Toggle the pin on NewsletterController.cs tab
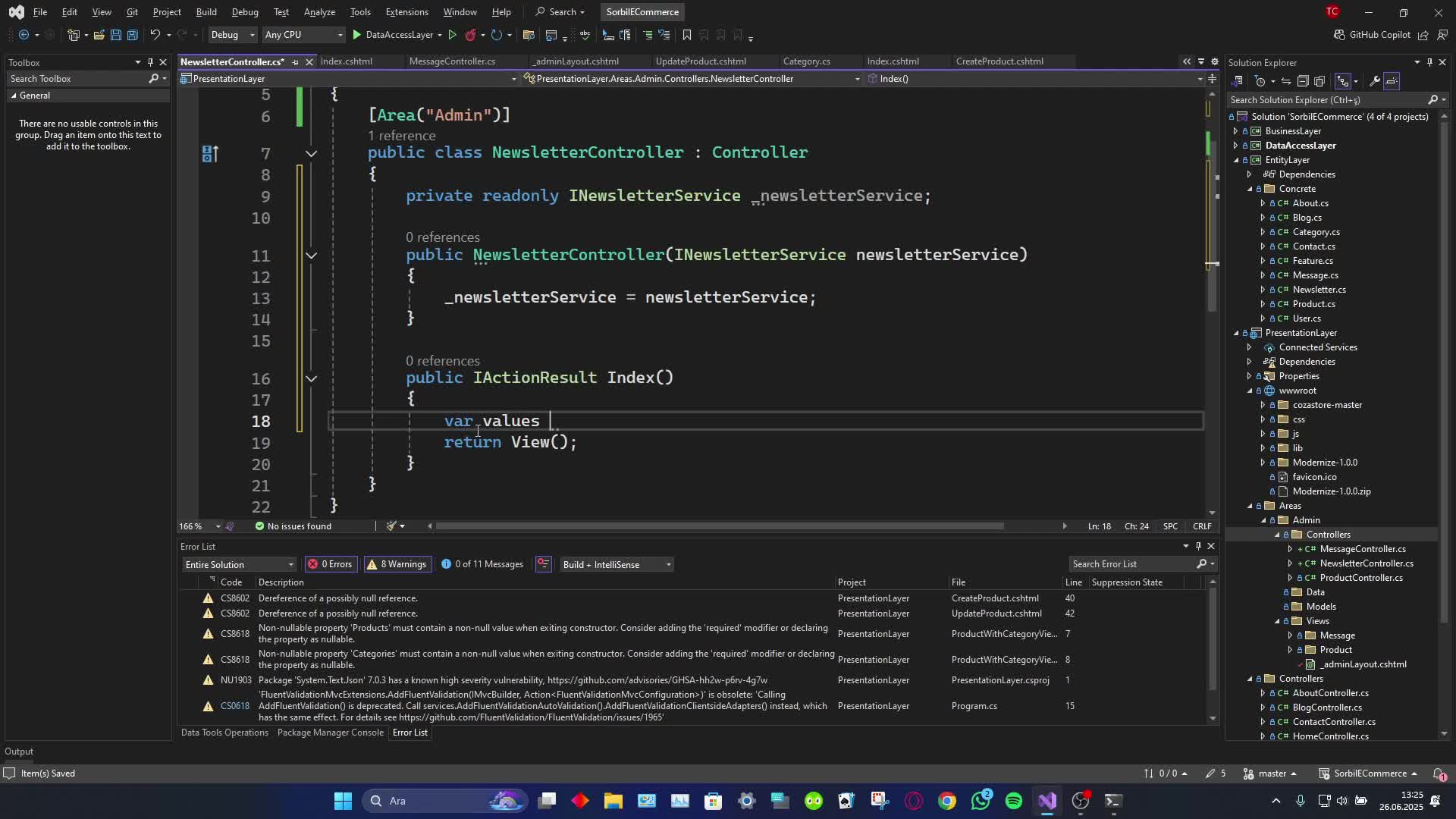Image resolution: width=1456 pixels, height=819 pixels. click(295, 62)
